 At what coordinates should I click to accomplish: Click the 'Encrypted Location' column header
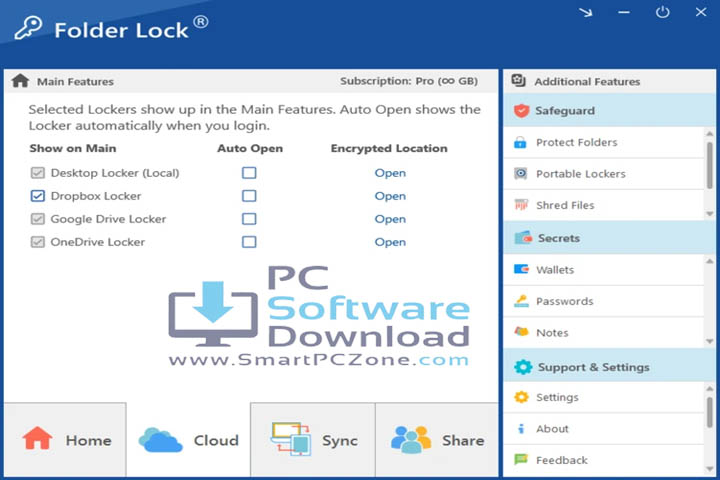[x=389, y=148]
